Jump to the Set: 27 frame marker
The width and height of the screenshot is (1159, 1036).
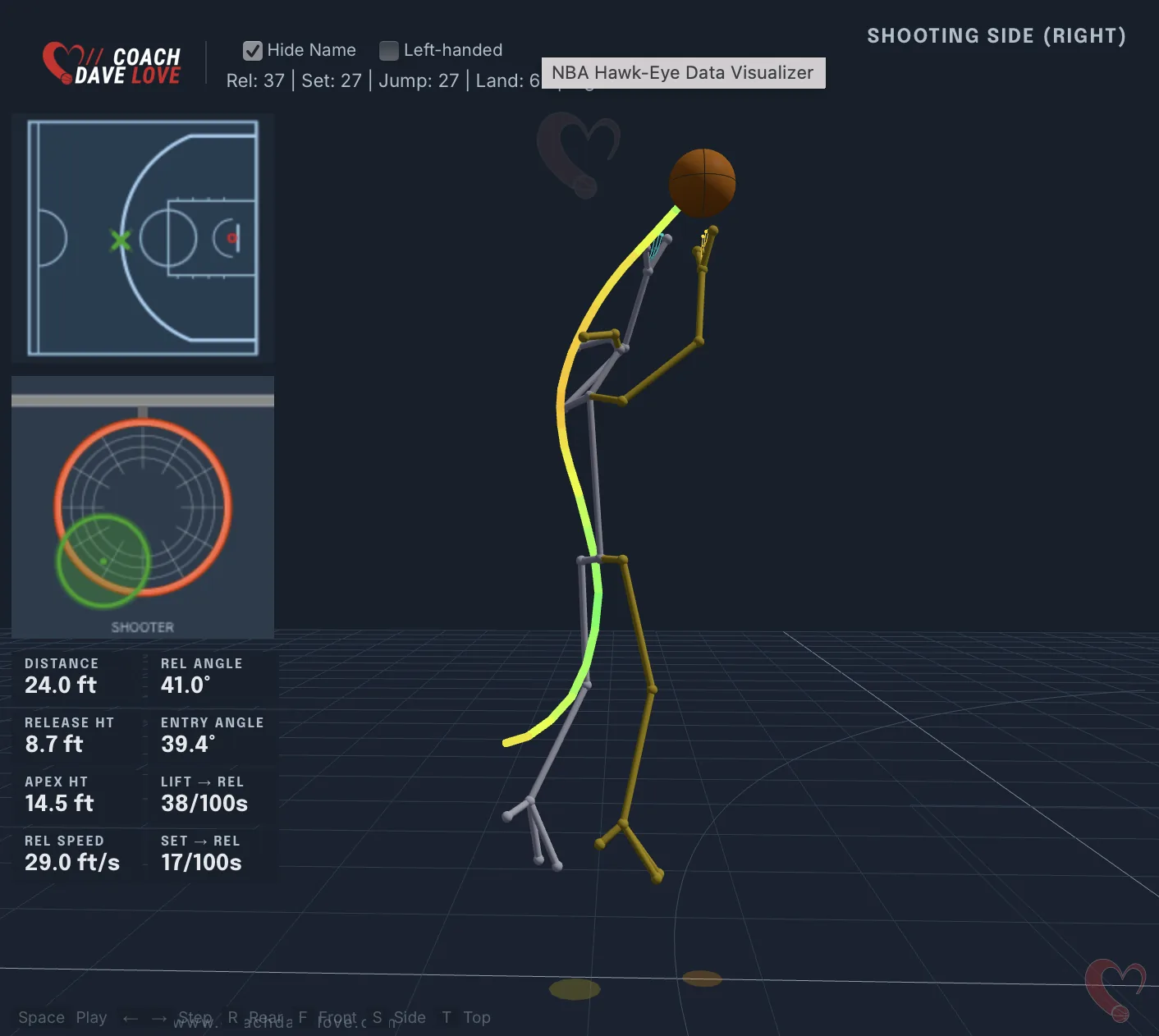tap(332, 80)
